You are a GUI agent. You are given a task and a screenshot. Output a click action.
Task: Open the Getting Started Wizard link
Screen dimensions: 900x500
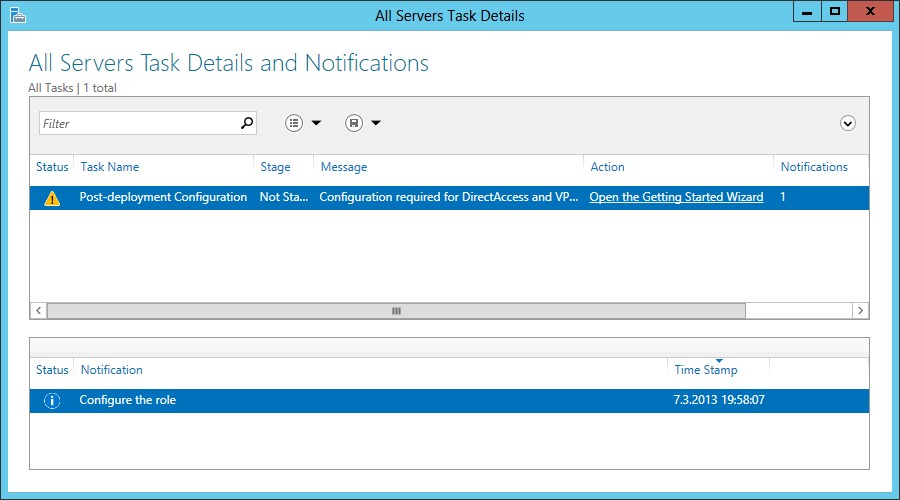click(x=676, y=197)
